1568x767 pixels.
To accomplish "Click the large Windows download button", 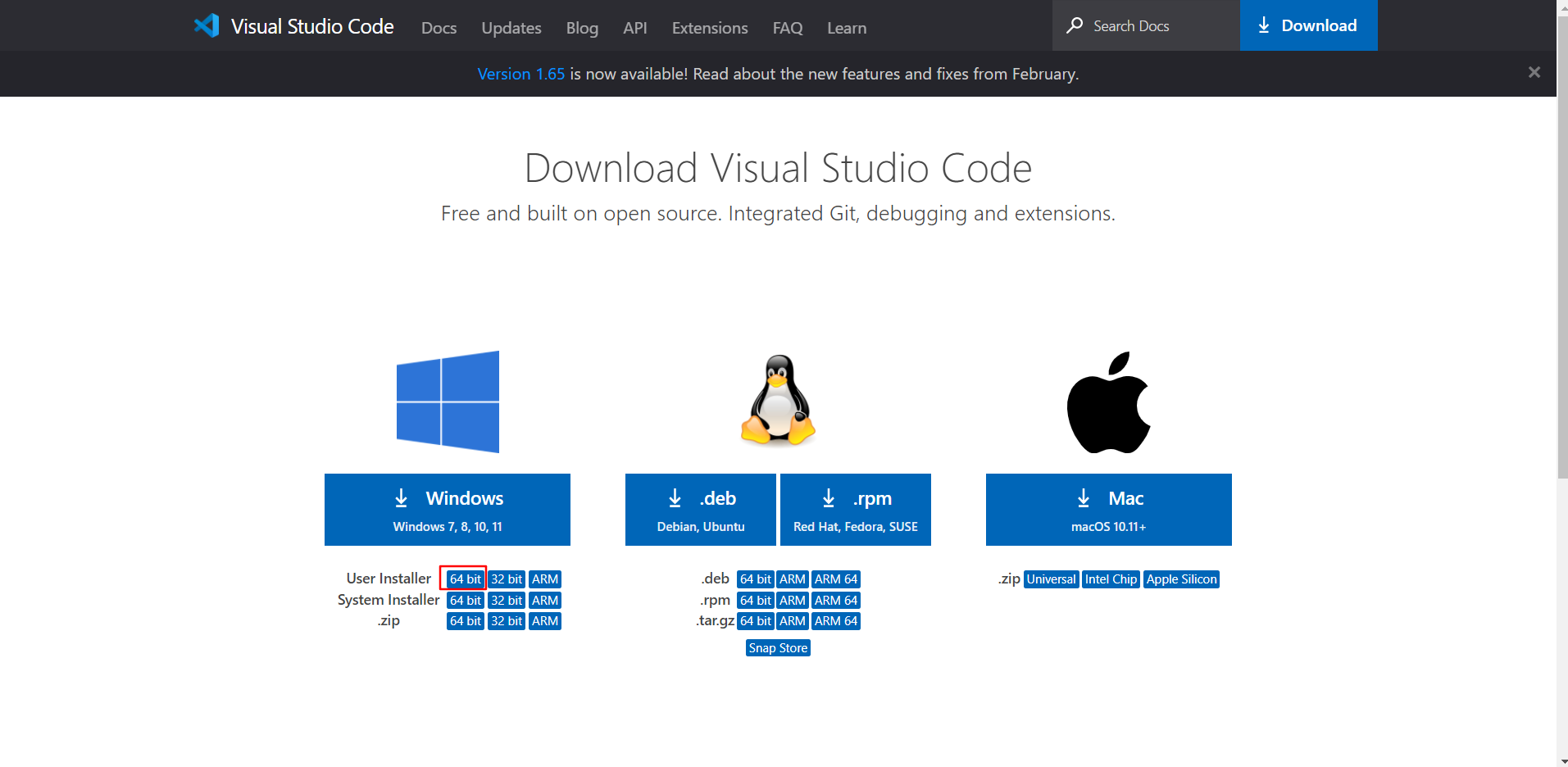I will [448, 510].
